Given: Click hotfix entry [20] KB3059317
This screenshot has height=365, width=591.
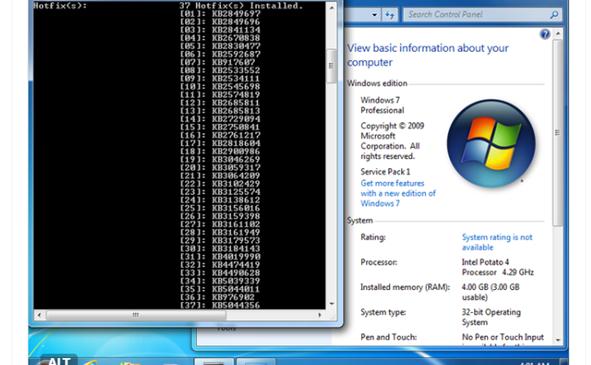Looking at the screenshot, I should [220, 168].
